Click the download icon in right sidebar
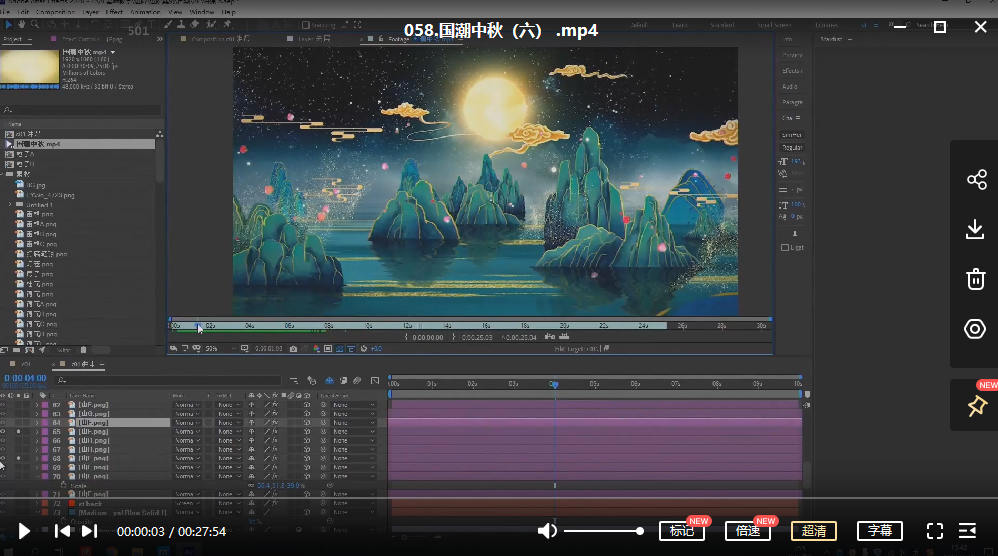Image resolution: width=998 pixels, height=556 pixels. pyautogui.click(x=976, y=230)
